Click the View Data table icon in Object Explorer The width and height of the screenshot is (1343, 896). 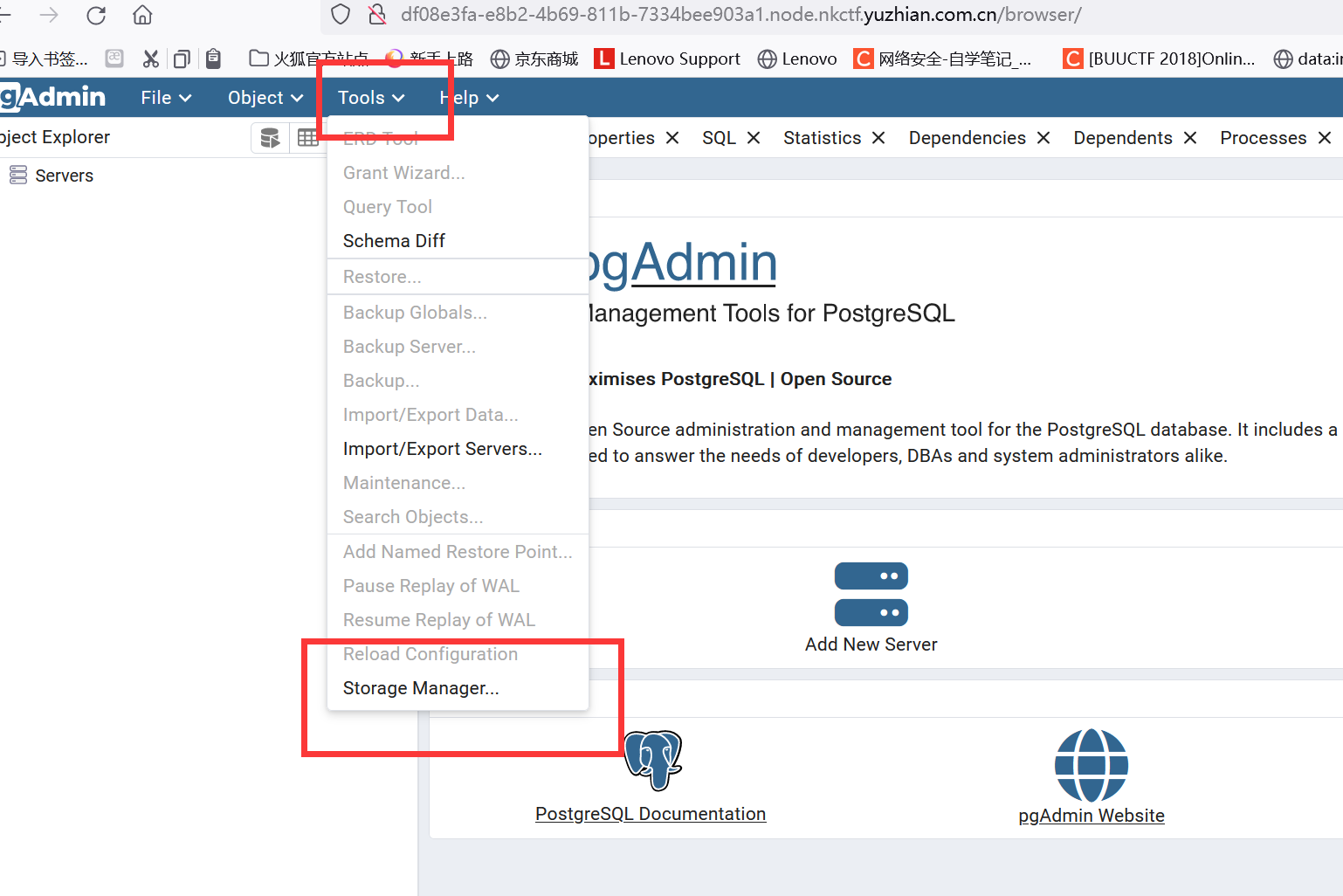[308, 137]
